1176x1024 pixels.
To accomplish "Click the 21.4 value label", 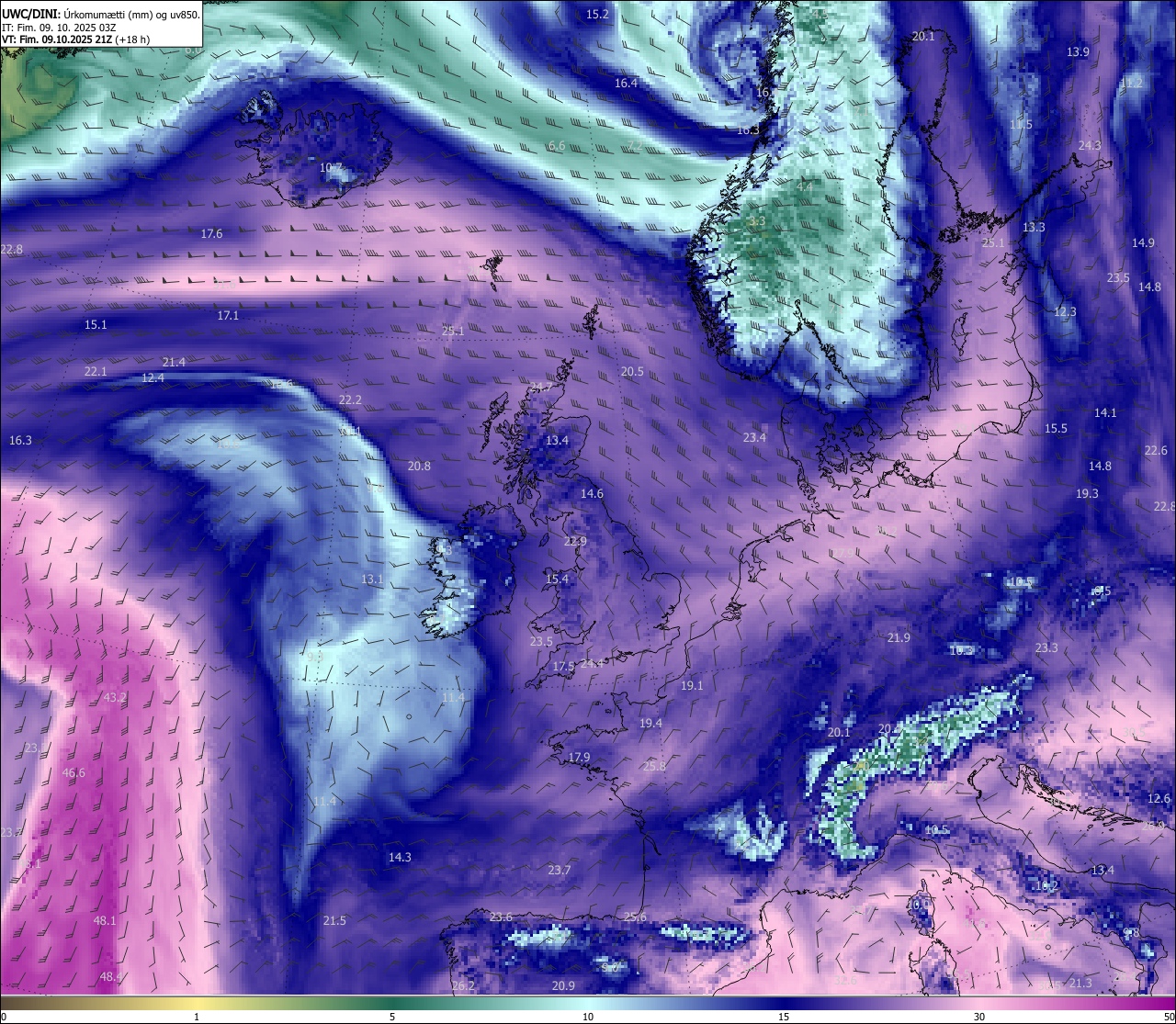I will (x=174, y=362).
